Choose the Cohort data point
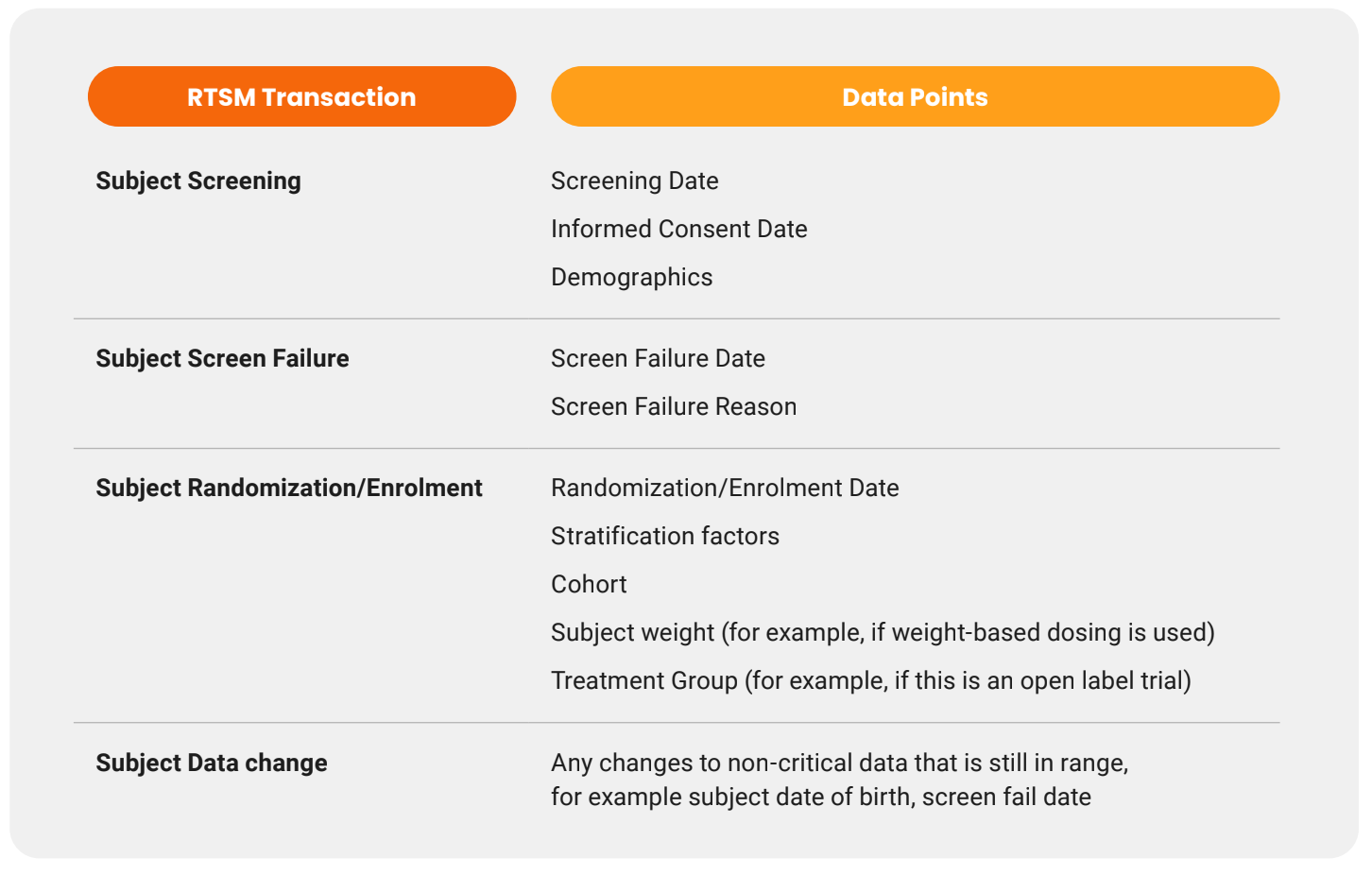Screen dimensions: 1372x875 pos(589,584)
